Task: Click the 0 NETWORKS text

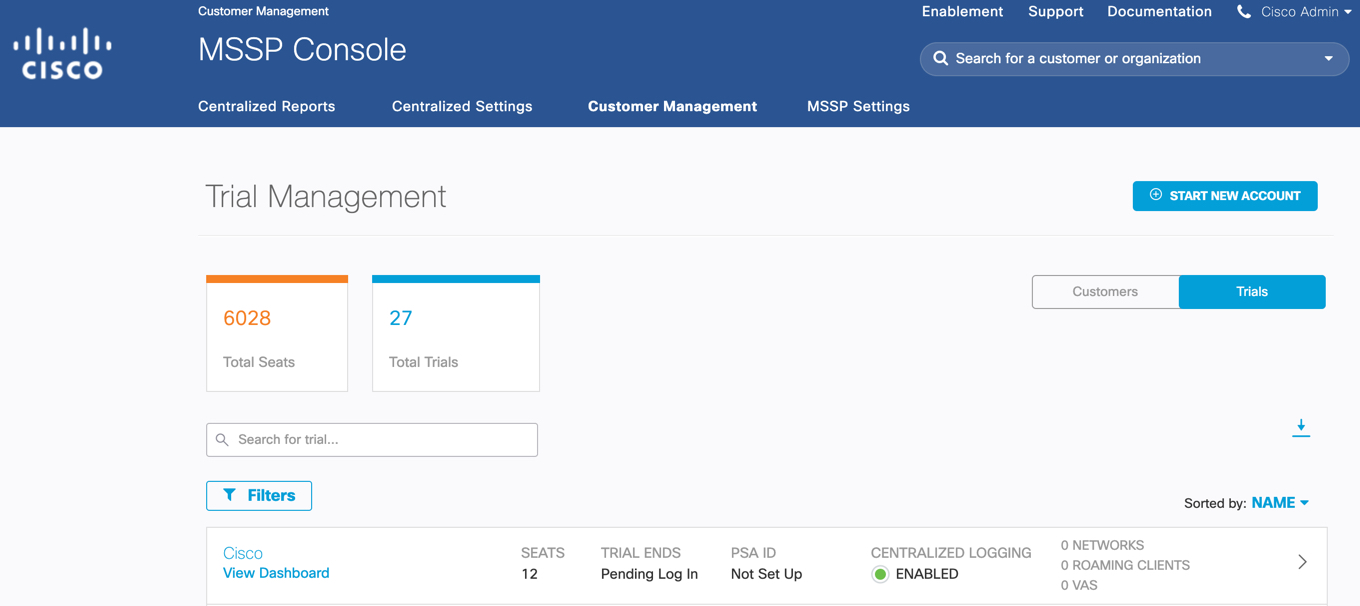Action: (x=1102, y=545)
